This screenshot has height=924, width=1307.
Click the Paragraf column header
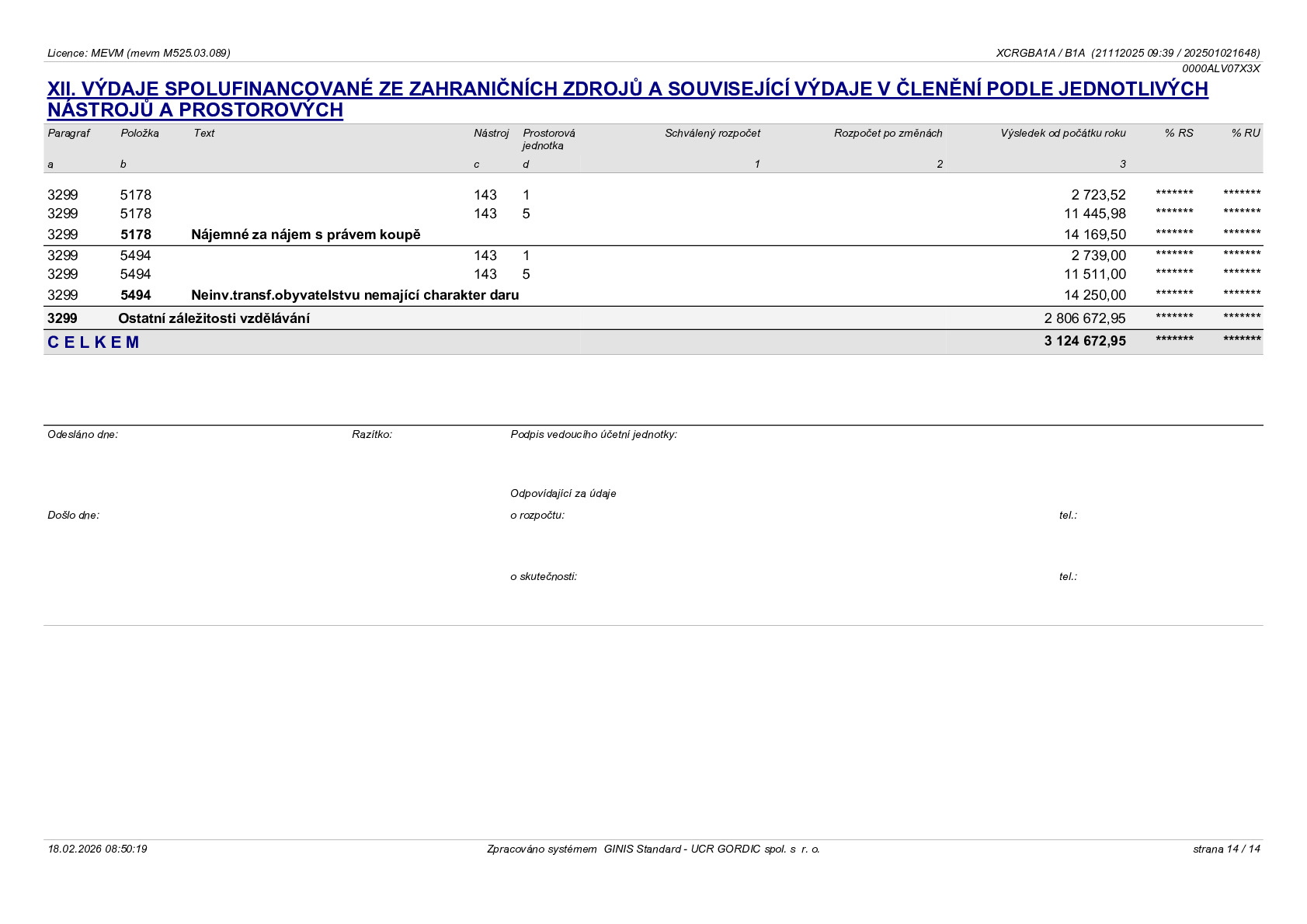coord(68,134)
